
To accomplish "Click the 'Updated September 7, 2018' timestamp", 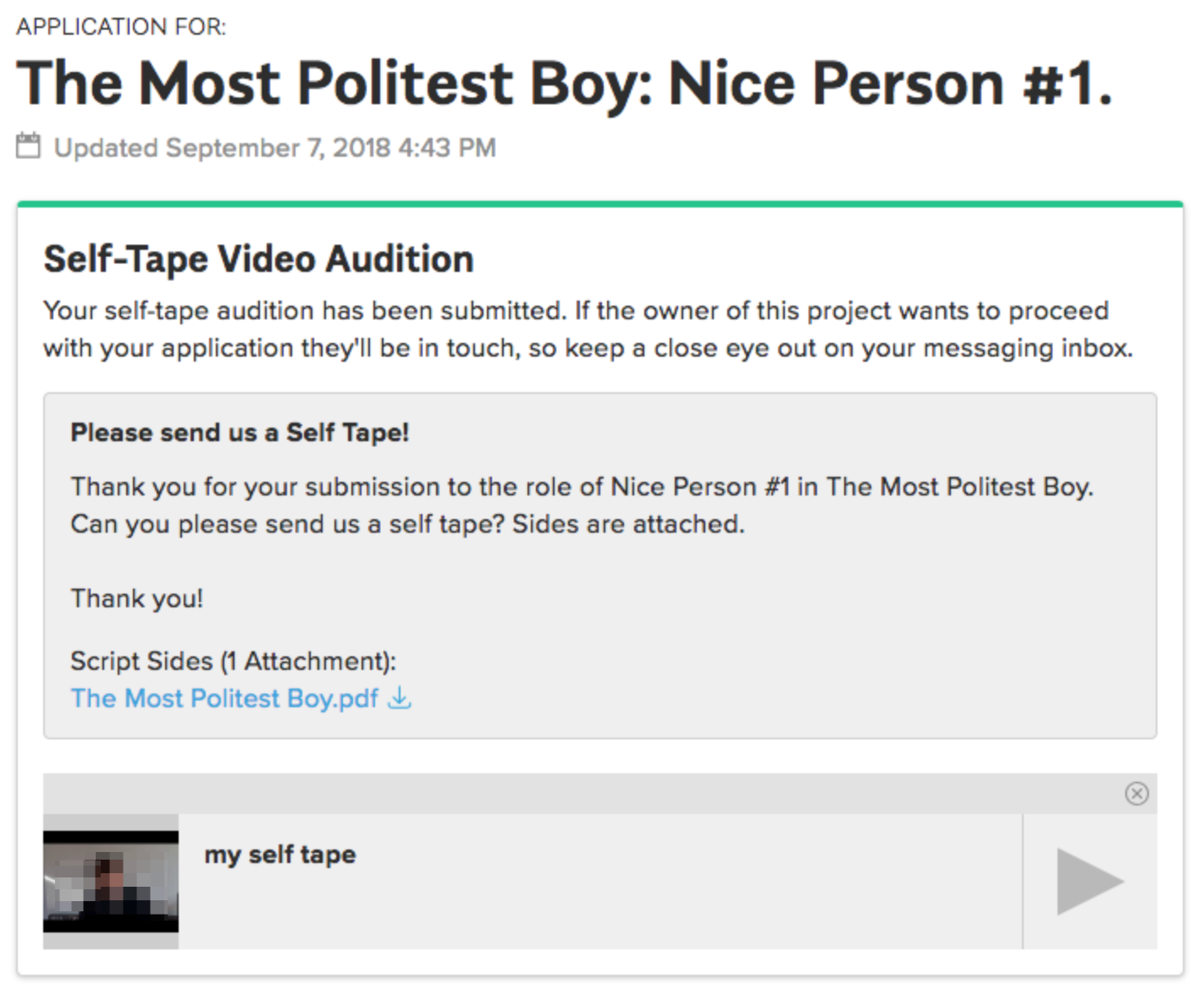I will (x=274, y=148).
